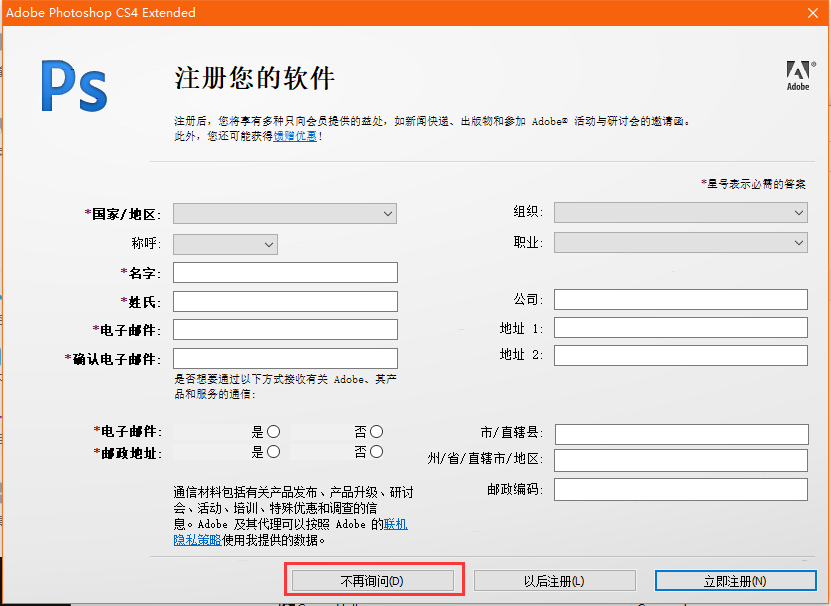The image size is (831, 606).
Task: Focus the 名字 text field
Action: (x=285, y=273)
